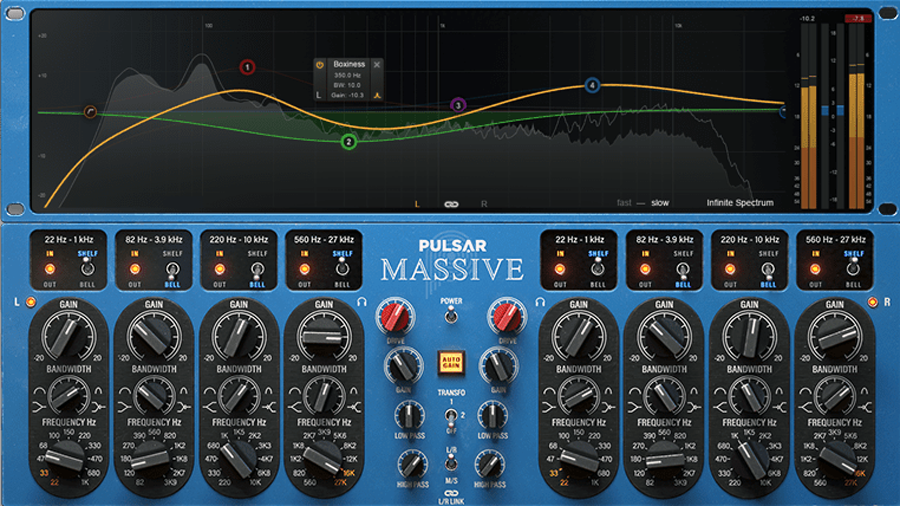This screenshot has width=900, height=506.
Task: Click the red left Drive knob
Action: (x=395, y=317)
